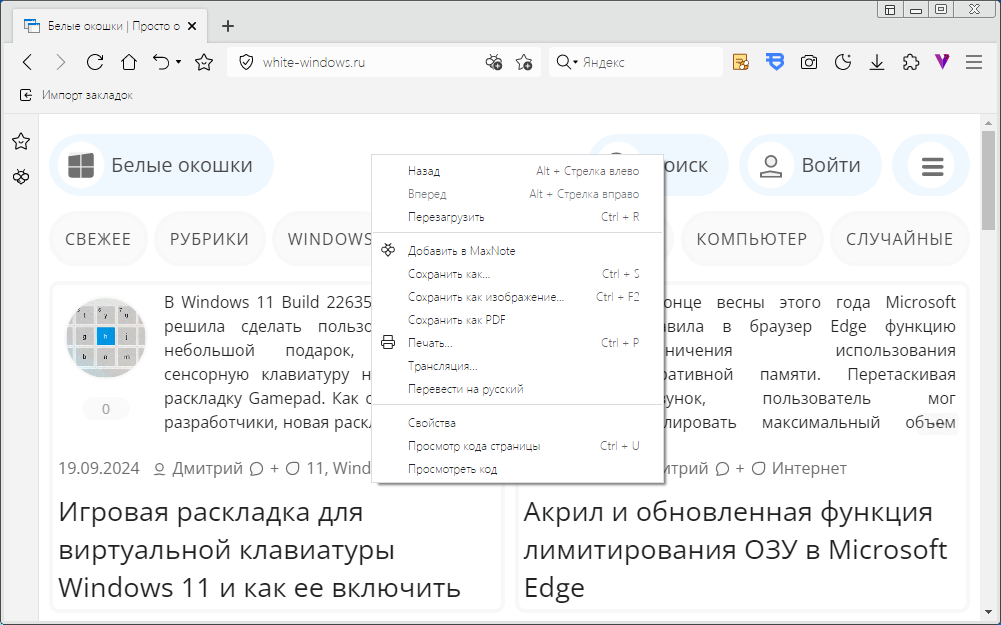
Task: Open the WINDOWS category
Action: 323,239
